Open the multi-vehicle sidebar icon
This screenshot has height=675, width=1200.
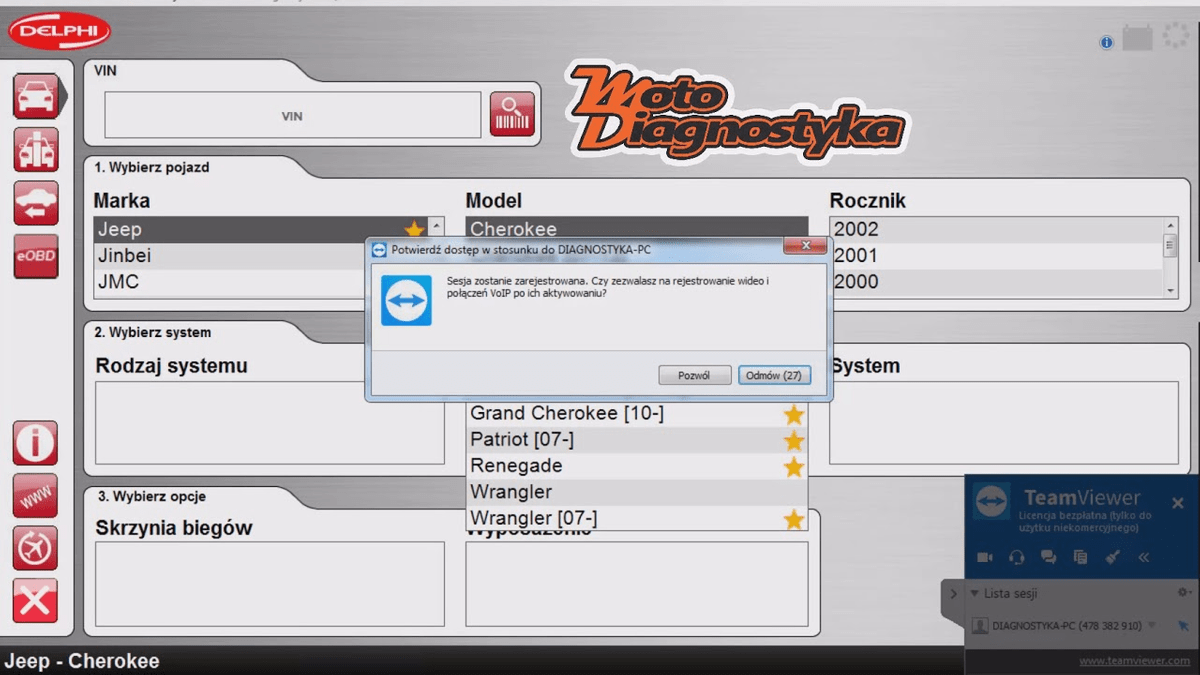click(x=36, y=150)
